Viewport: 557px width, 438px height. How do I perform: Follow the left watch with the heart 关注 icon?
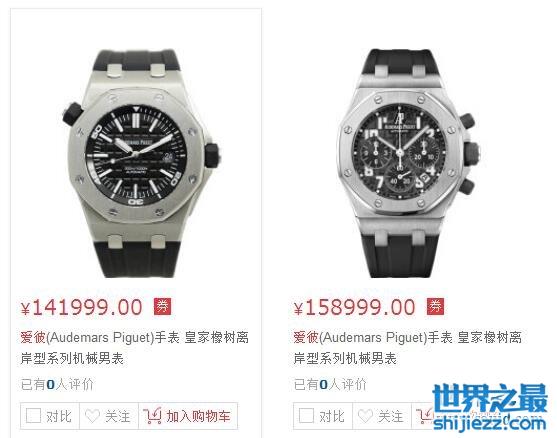pyautogui.click(x=92, y=416)
